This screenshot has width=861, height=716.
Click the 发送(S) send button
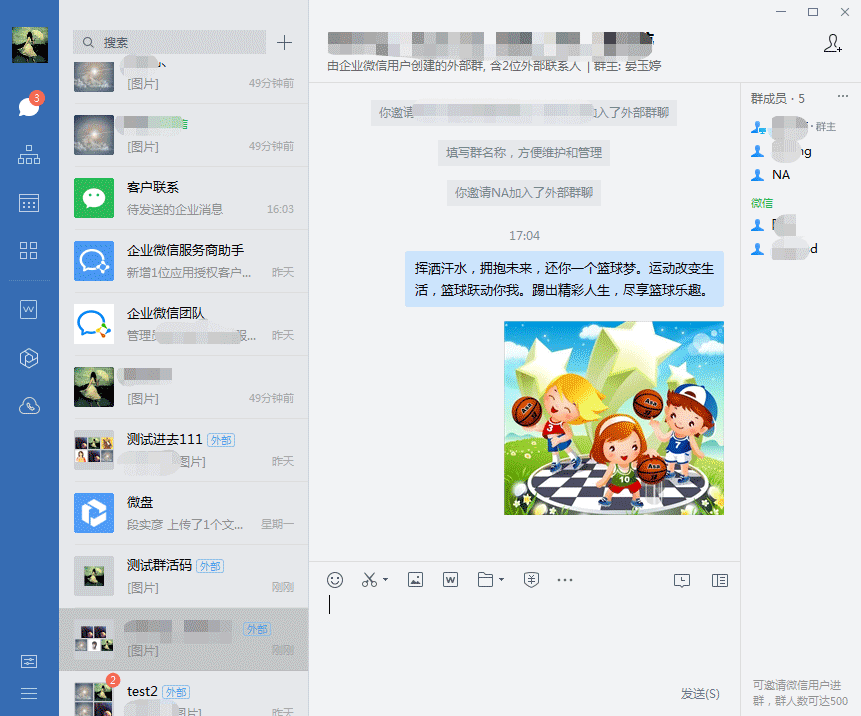click(x=699, y=693)
